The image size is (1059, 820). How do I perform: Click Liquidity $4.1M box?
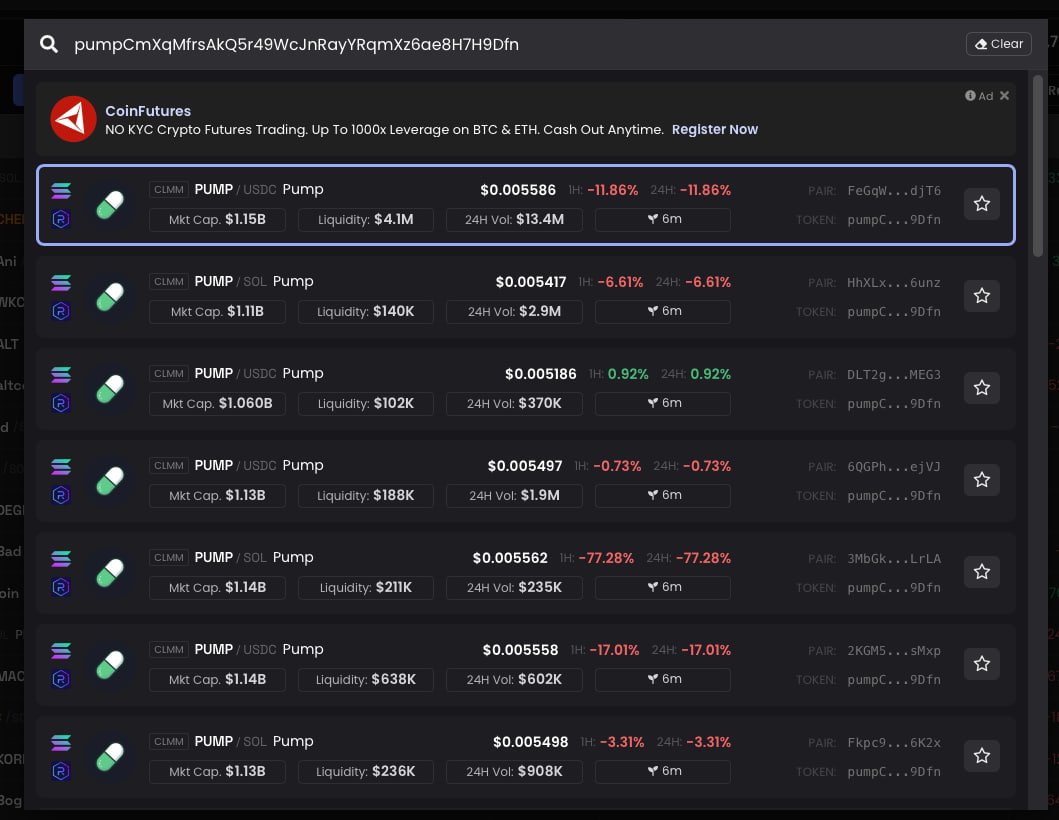pyautogui.click(x=365, y=220)
